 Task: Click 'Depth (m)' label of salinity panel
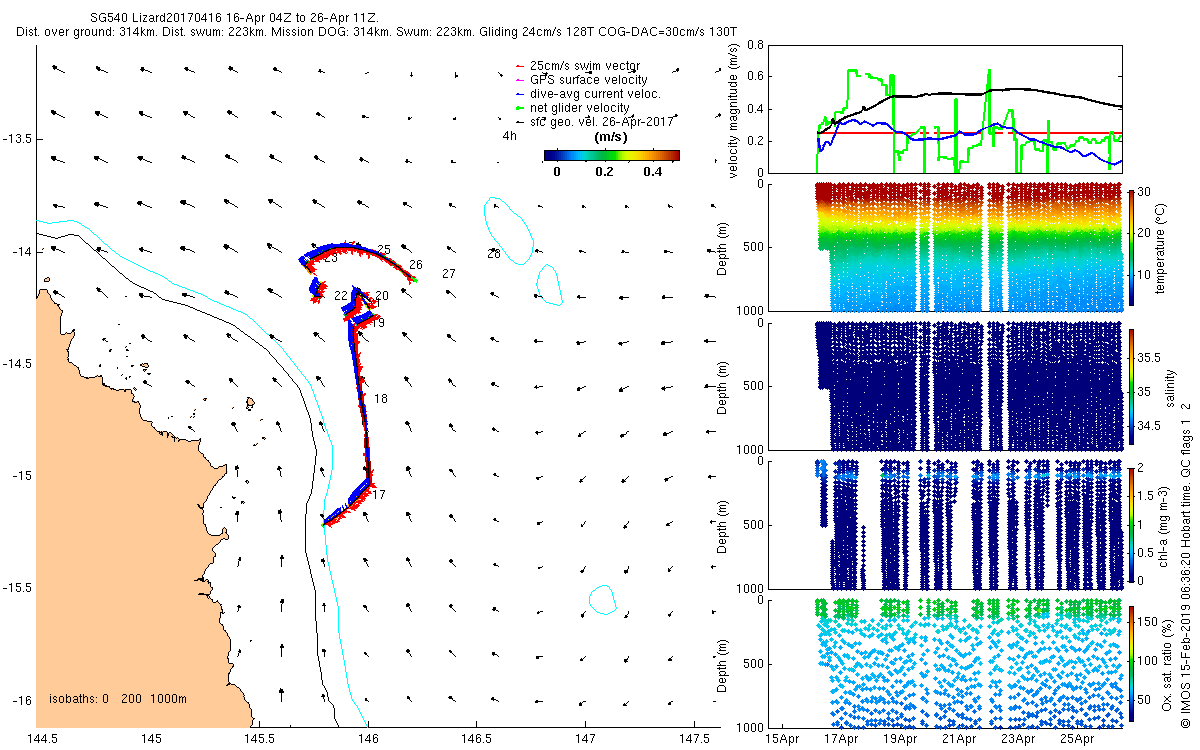pyautogui.click(x=724, y=387)
